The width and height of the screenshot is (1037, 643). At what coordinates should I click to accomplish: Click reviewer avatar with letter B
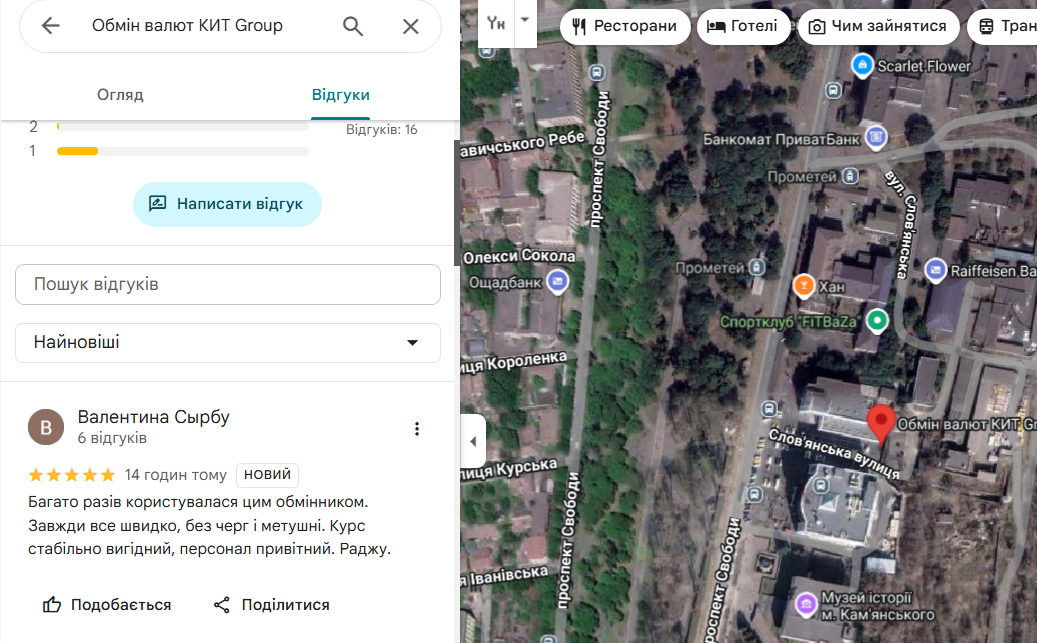click(x=46, y=427)
